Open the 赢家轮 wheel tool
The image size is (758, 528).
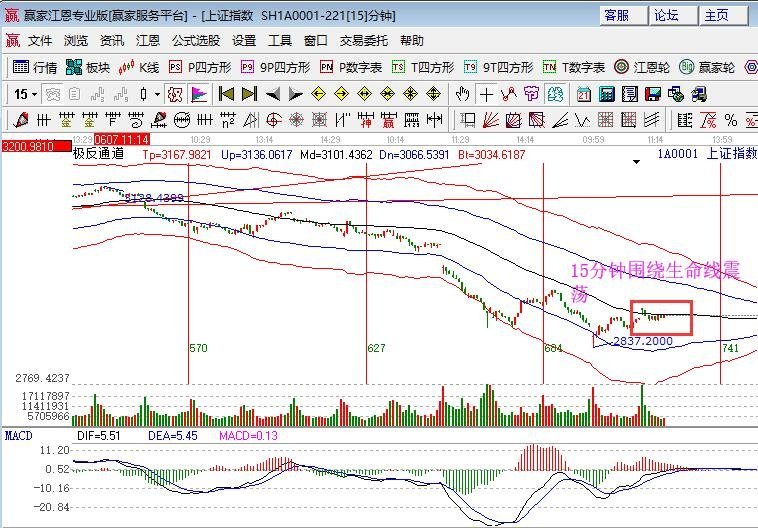[706, 67]
